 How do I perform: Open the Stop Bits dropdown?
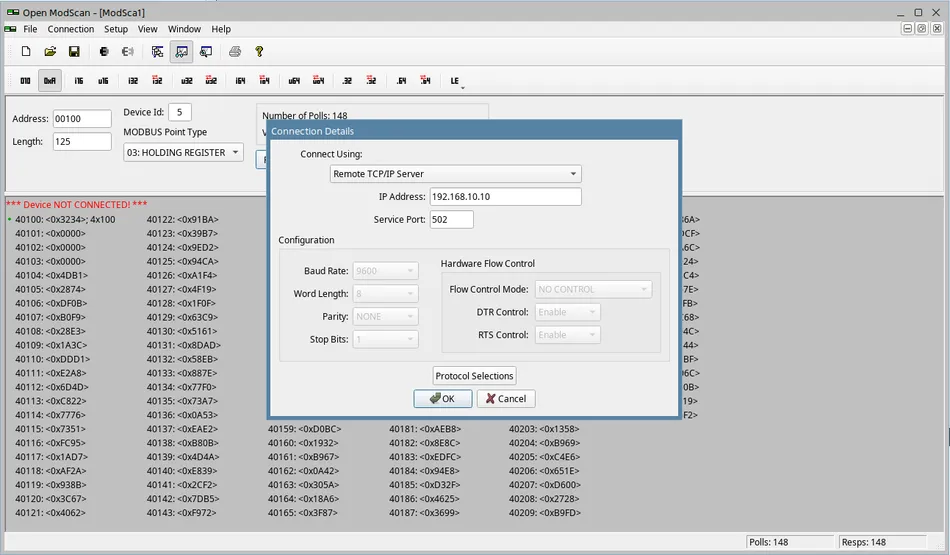coord(385,339)
